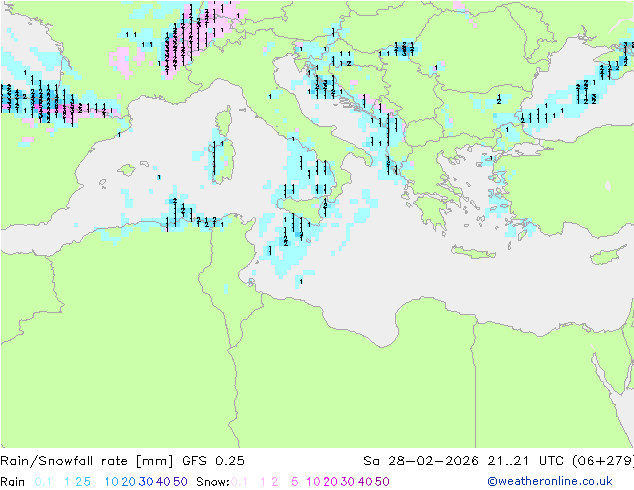Click the island of Corsica on the map

tap(224, 121)
